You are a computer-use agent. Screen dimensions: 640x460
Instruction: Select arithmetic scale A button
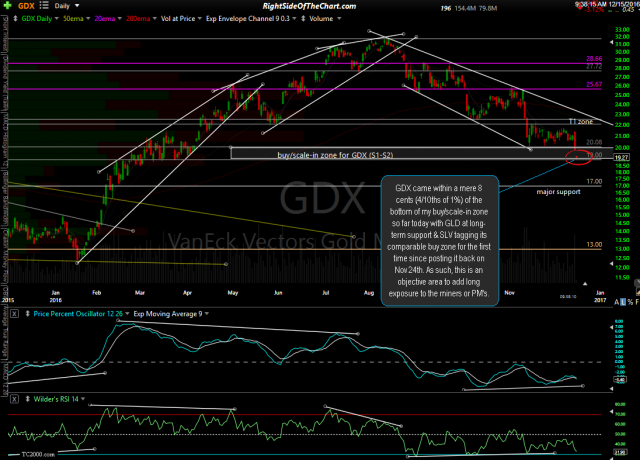coord(617,302)
